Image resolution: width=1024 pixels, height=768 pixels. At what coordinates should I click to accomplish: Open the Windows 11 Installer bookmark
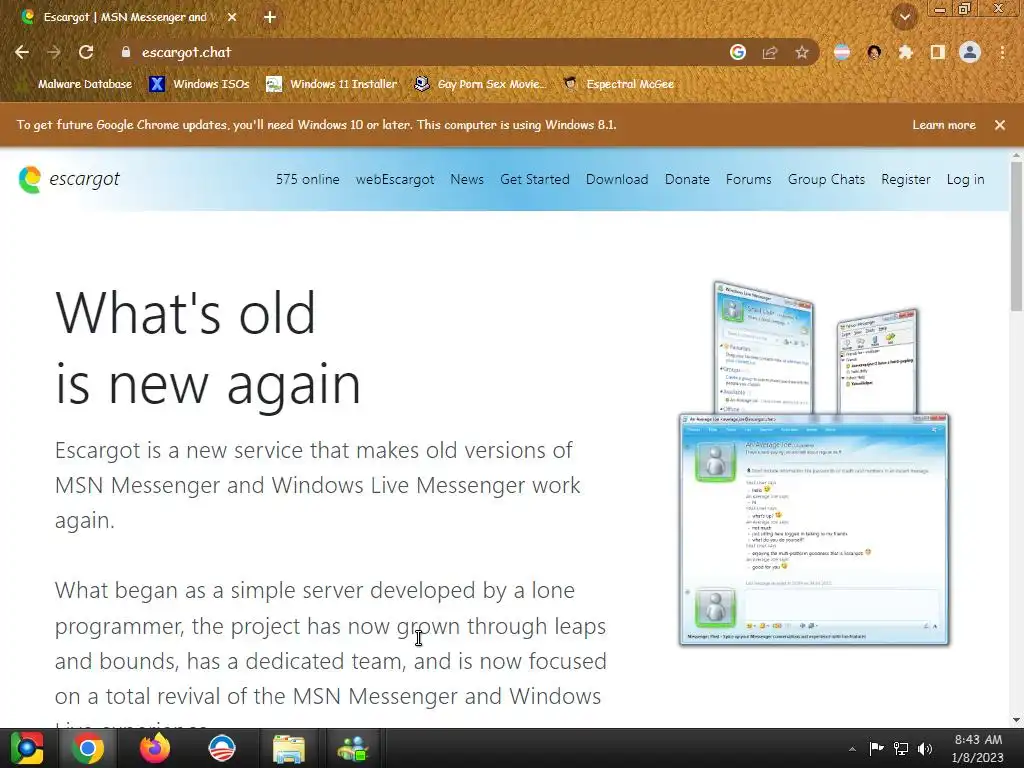[x=332, y=84]
